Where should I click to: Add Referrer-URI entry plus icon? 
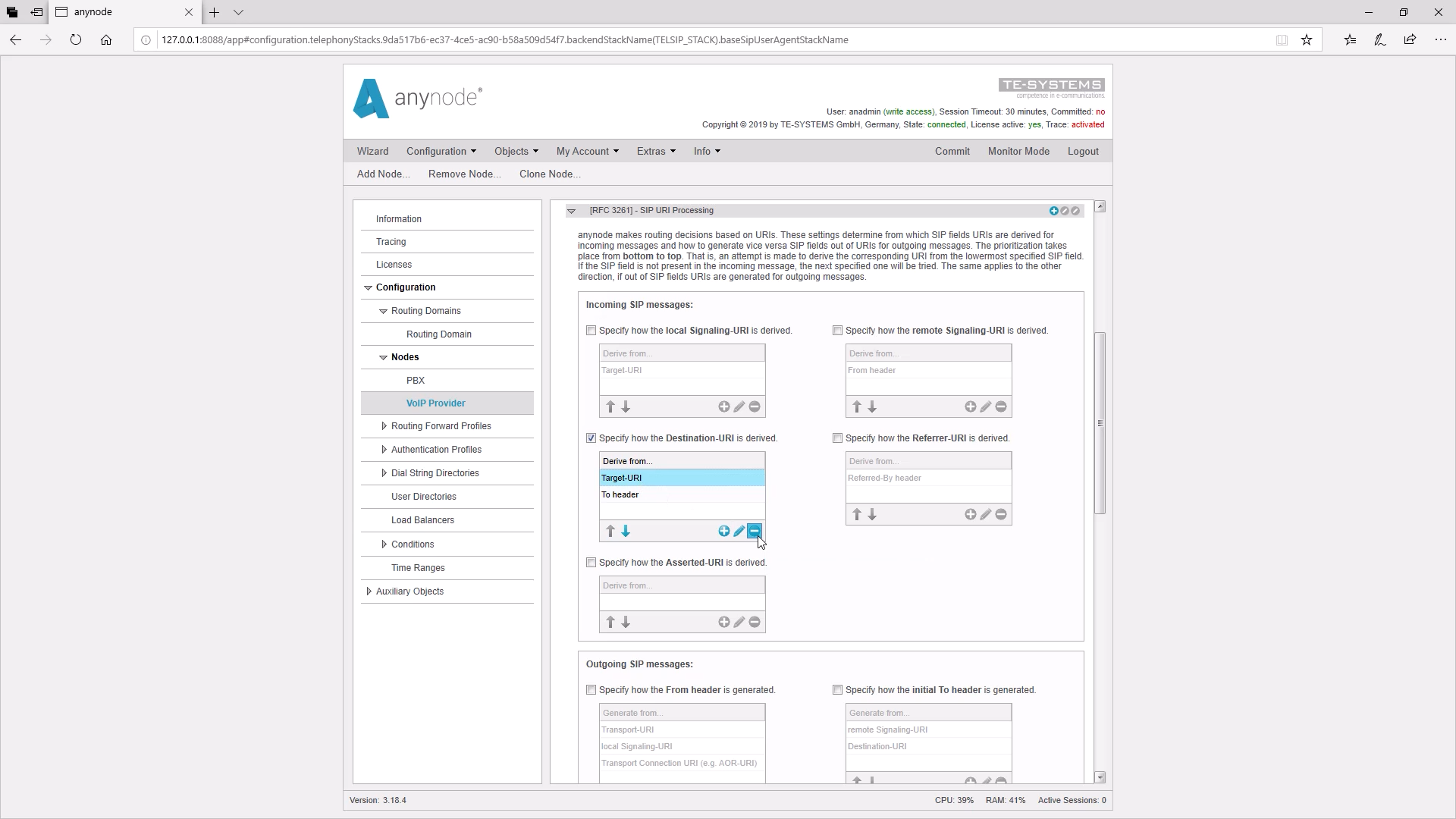pos(970,515)
